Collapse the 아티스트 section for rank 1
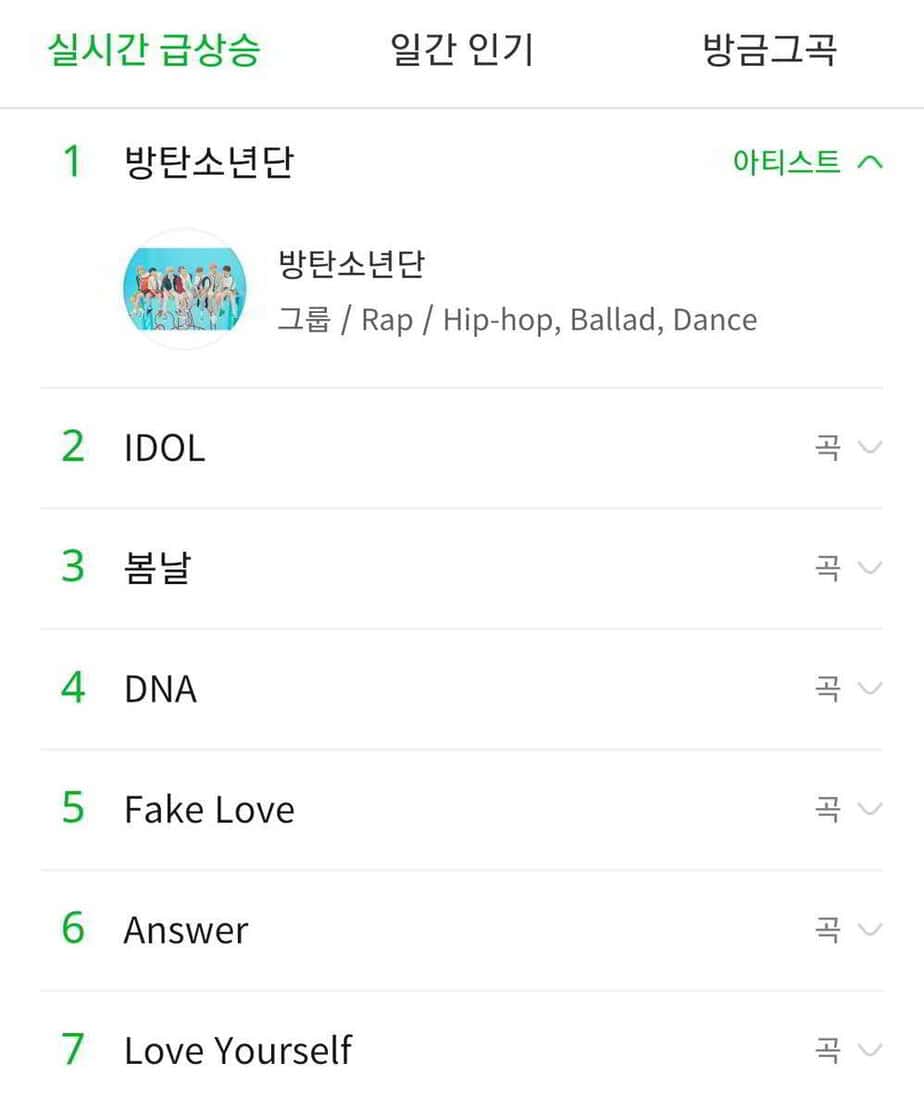Screen dimensions: 924x1110 pos(870,162)
